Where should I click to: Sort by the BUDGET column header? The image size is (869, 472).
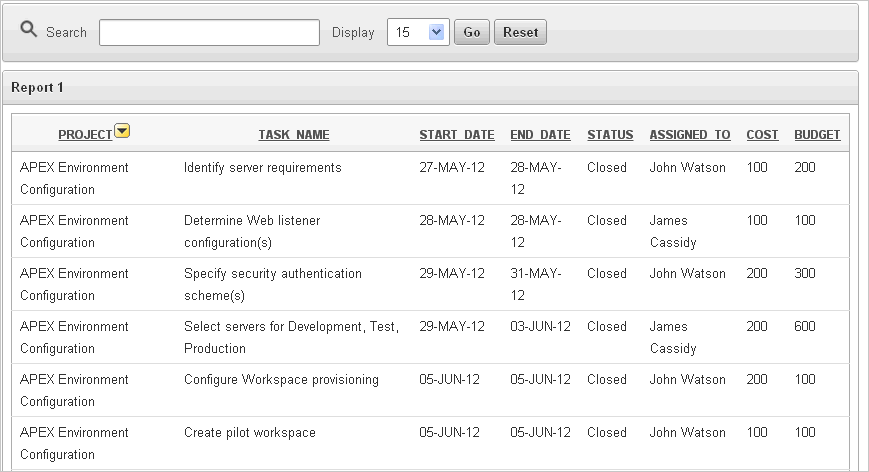(x=817, y=135)
